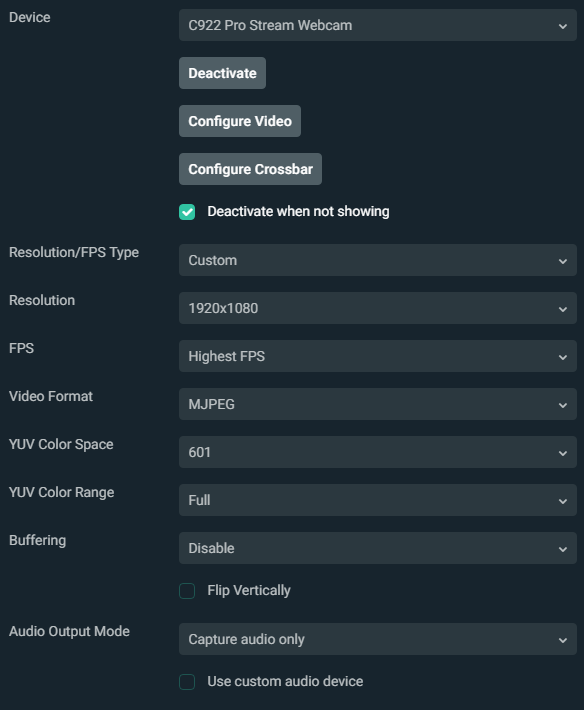This screenshot has height=710, width=584.
Task: Click the chevron arrow on Device field
Action: (x=563, y=26)
